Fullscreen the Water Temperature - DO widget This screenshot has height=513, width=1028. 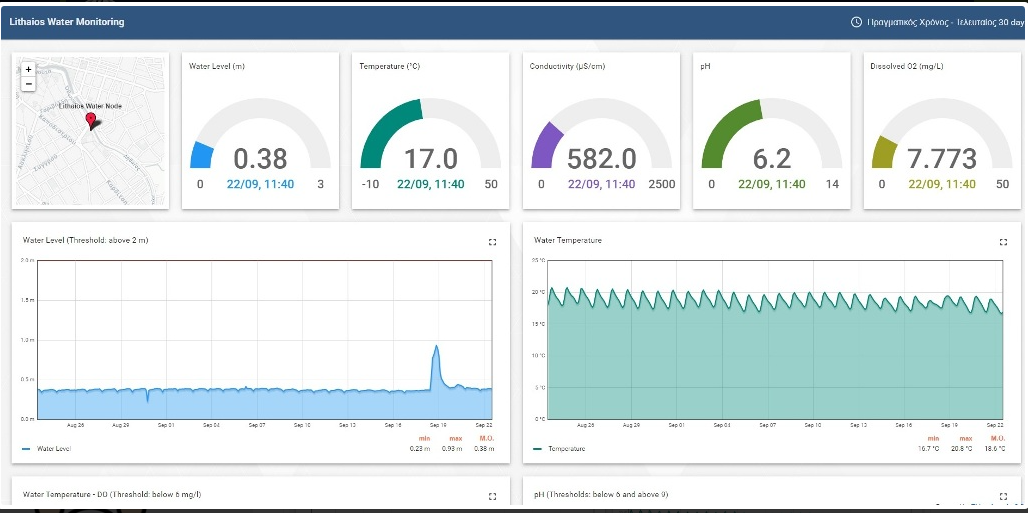[x=492, y=495]
